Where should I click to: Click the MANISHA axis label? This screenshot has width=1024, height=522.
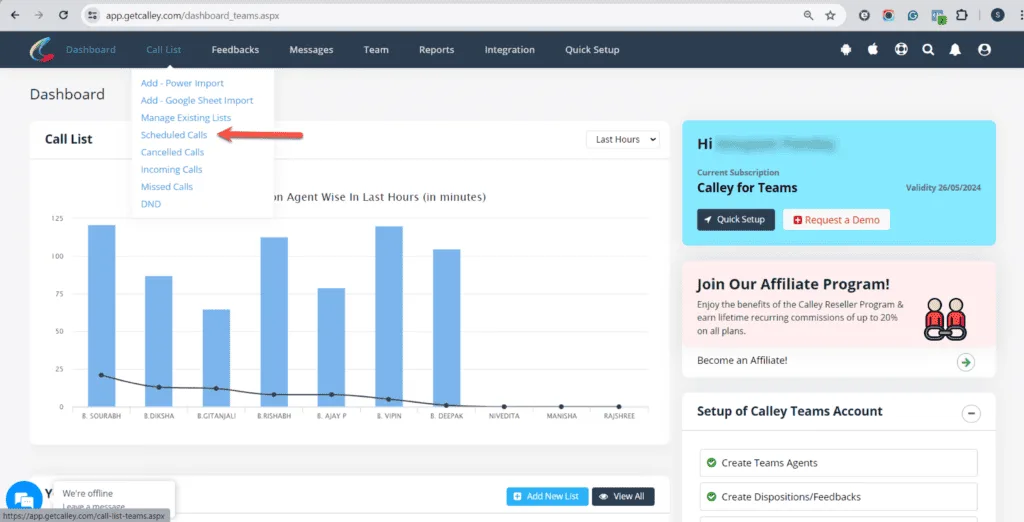tap(562, 416)
